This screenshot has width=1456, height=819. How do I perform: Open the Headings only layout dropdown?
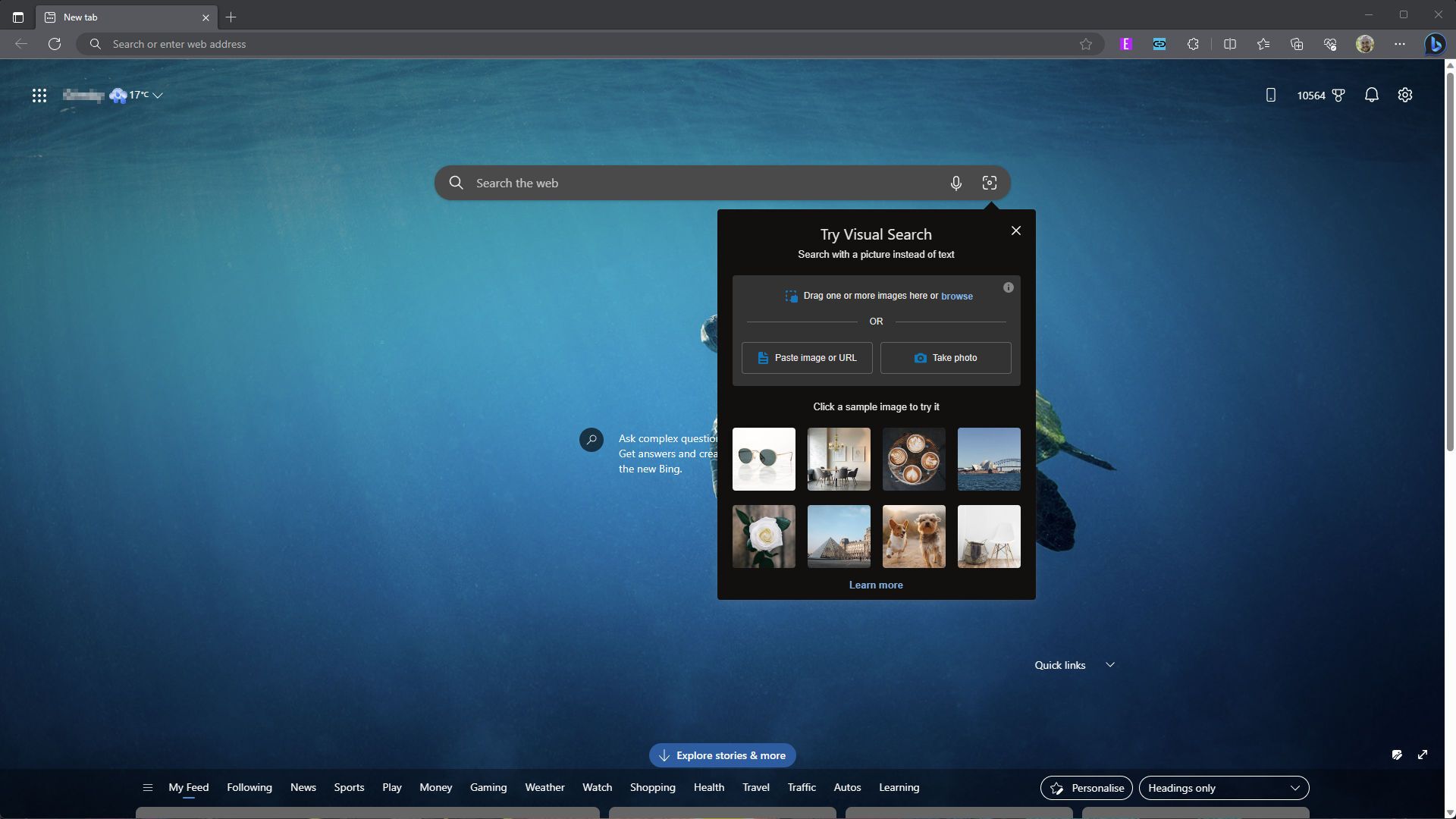pos(1223,788)
